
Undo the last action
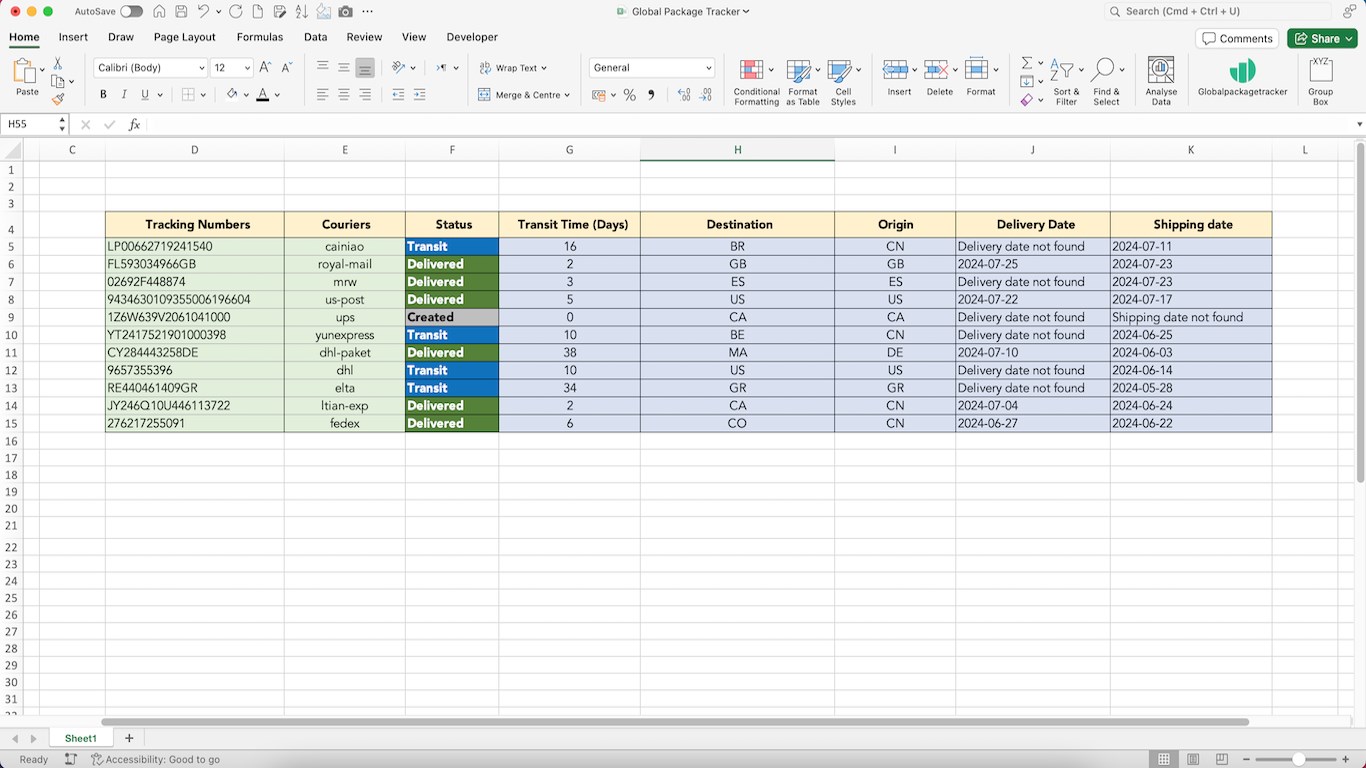(x=204, y=12)
